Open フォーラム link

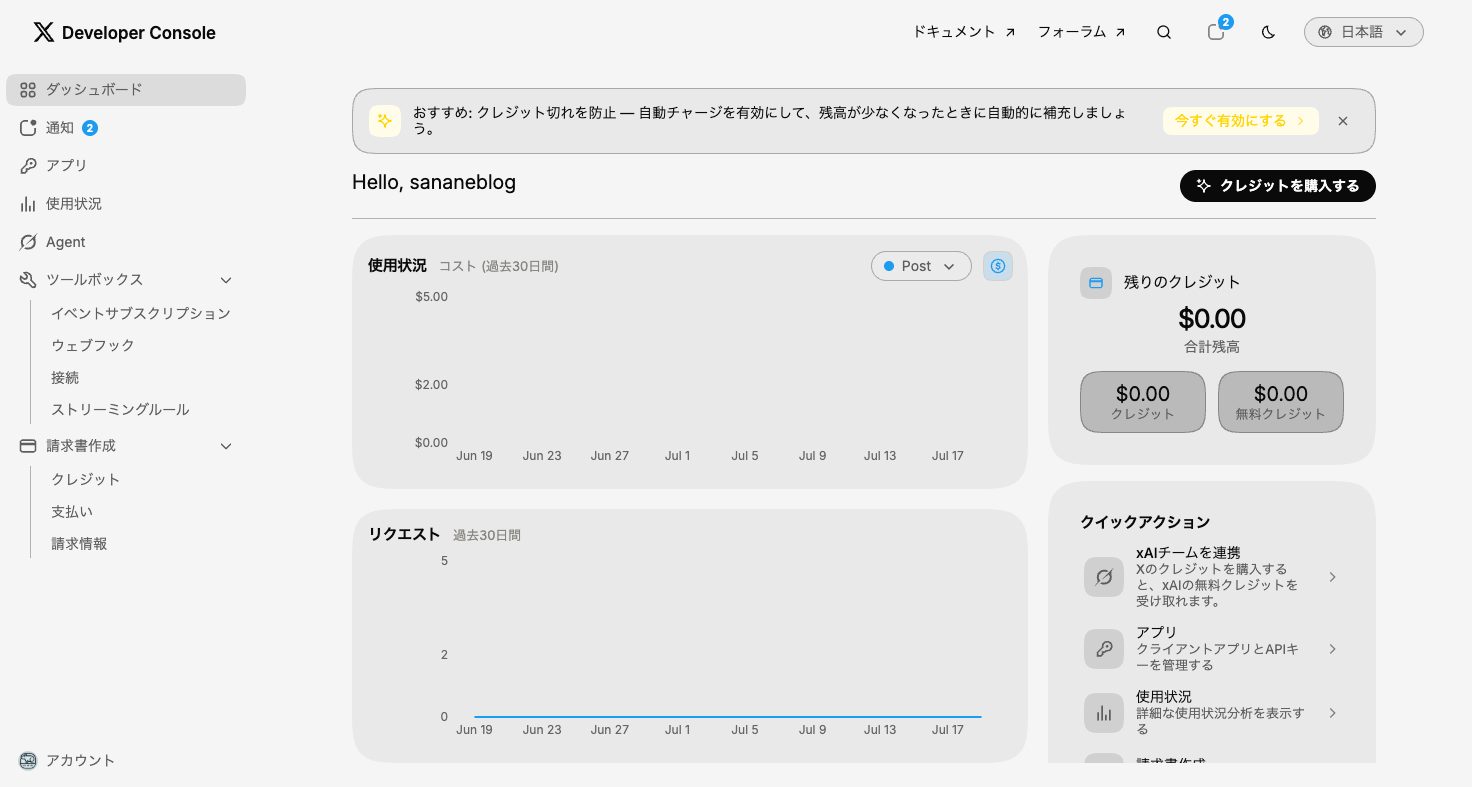click(x=1082, y=32)
